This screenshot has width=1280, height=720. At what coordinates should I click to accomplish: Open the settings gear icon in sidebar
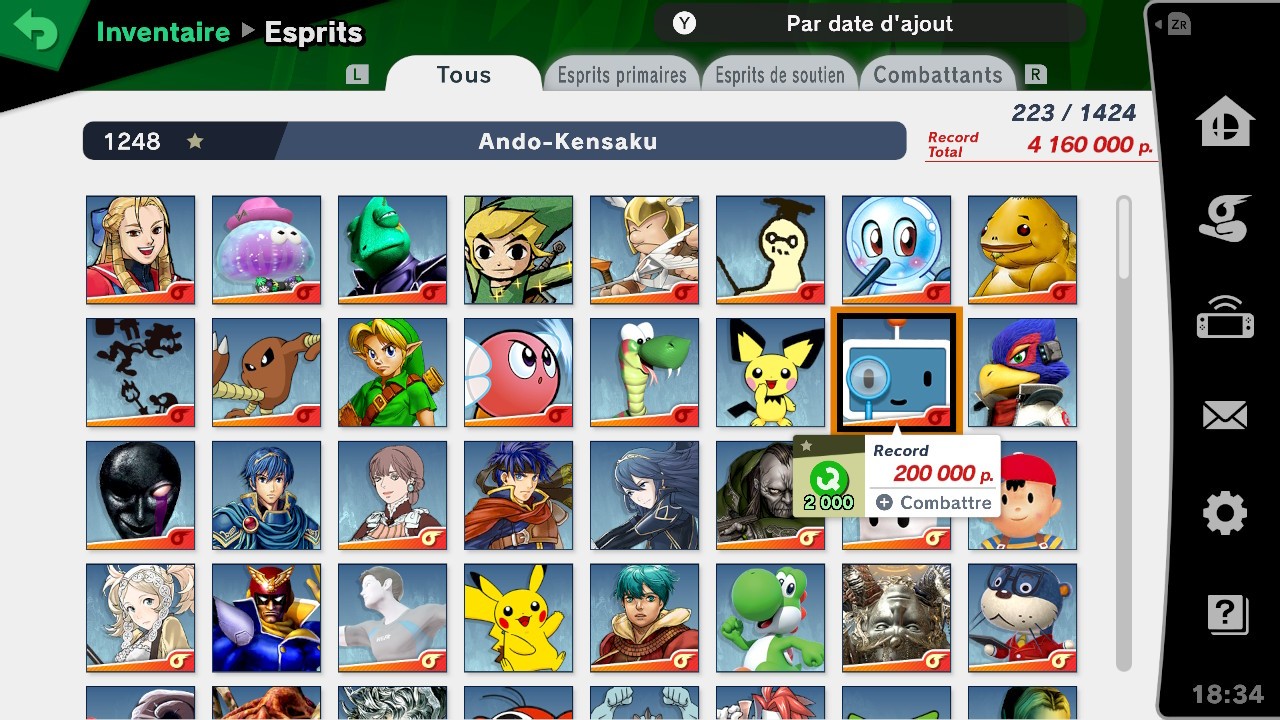(1225, 514)
